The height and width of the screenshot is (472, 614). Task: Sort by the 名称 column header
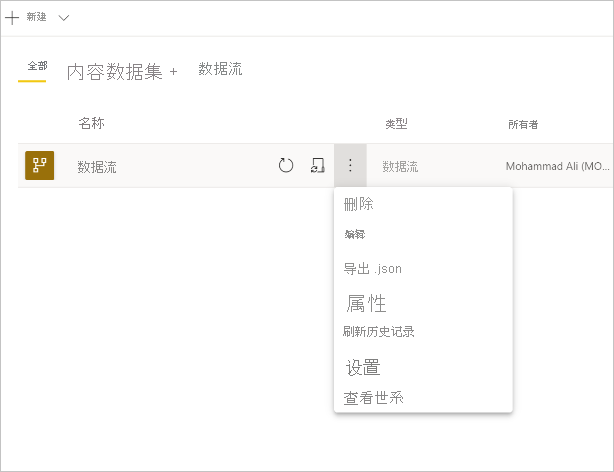91,123
